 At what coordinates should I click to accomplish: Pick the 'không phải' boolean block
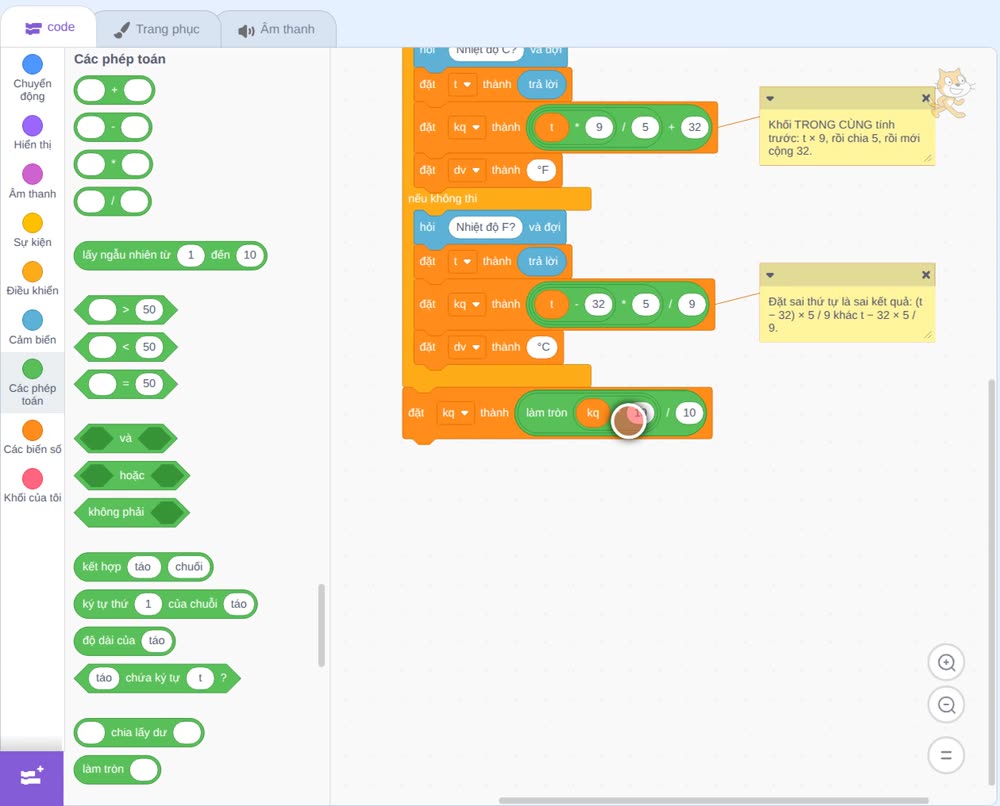coord(132,512)
